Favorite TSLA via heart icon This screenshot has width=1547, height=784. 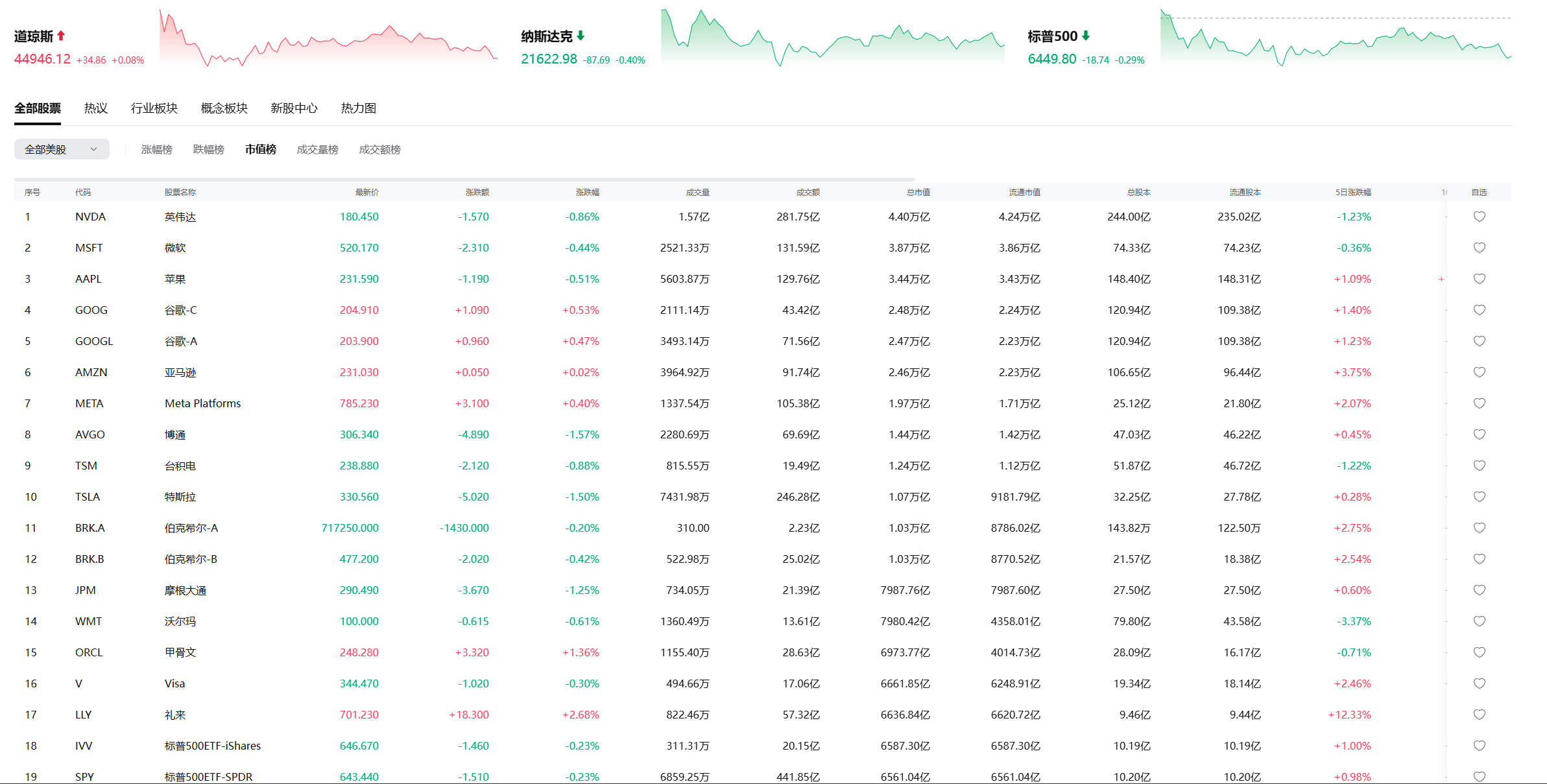pyautogui.click(x=1479, y=497)
